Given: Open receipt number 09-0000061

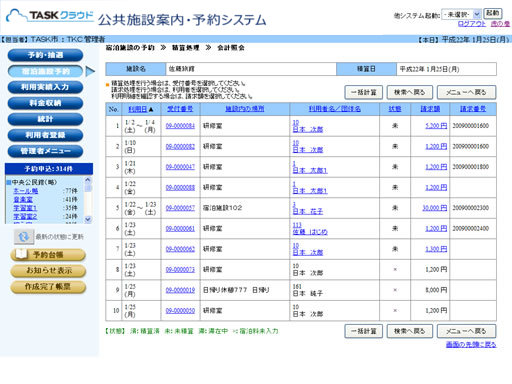Looking at the screenshot, I should coord(180,229).
